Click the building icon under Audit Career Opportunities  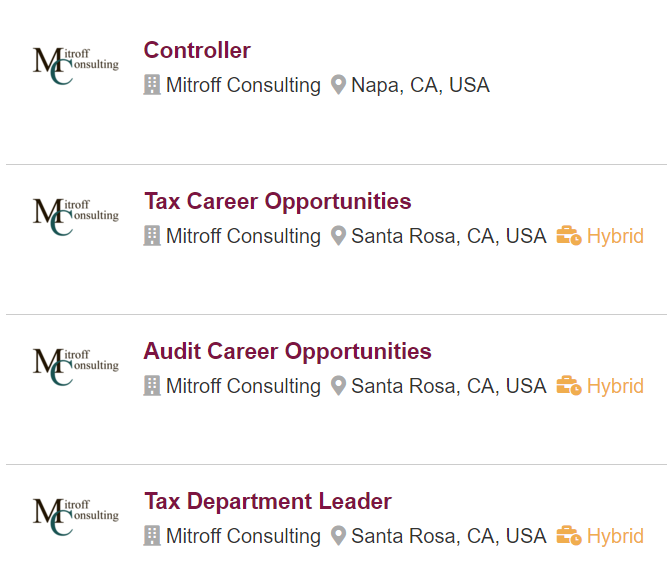152,386
